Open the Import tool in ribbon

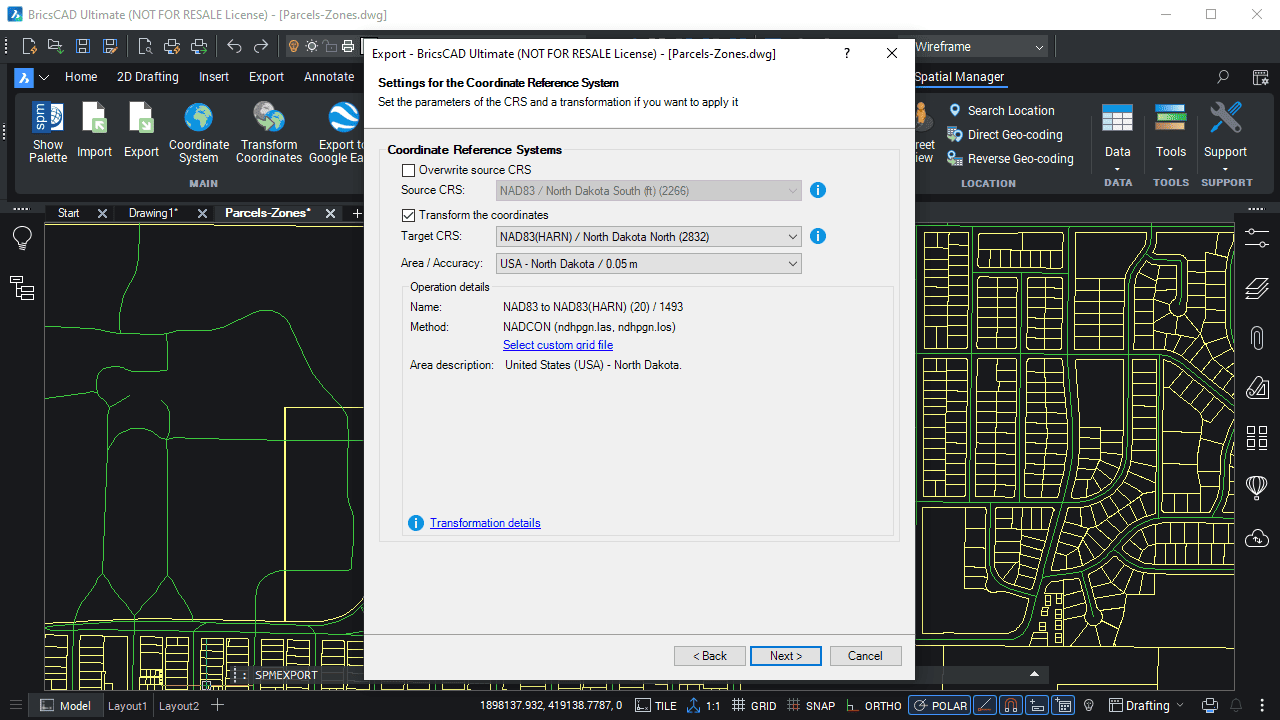point(94,119)
